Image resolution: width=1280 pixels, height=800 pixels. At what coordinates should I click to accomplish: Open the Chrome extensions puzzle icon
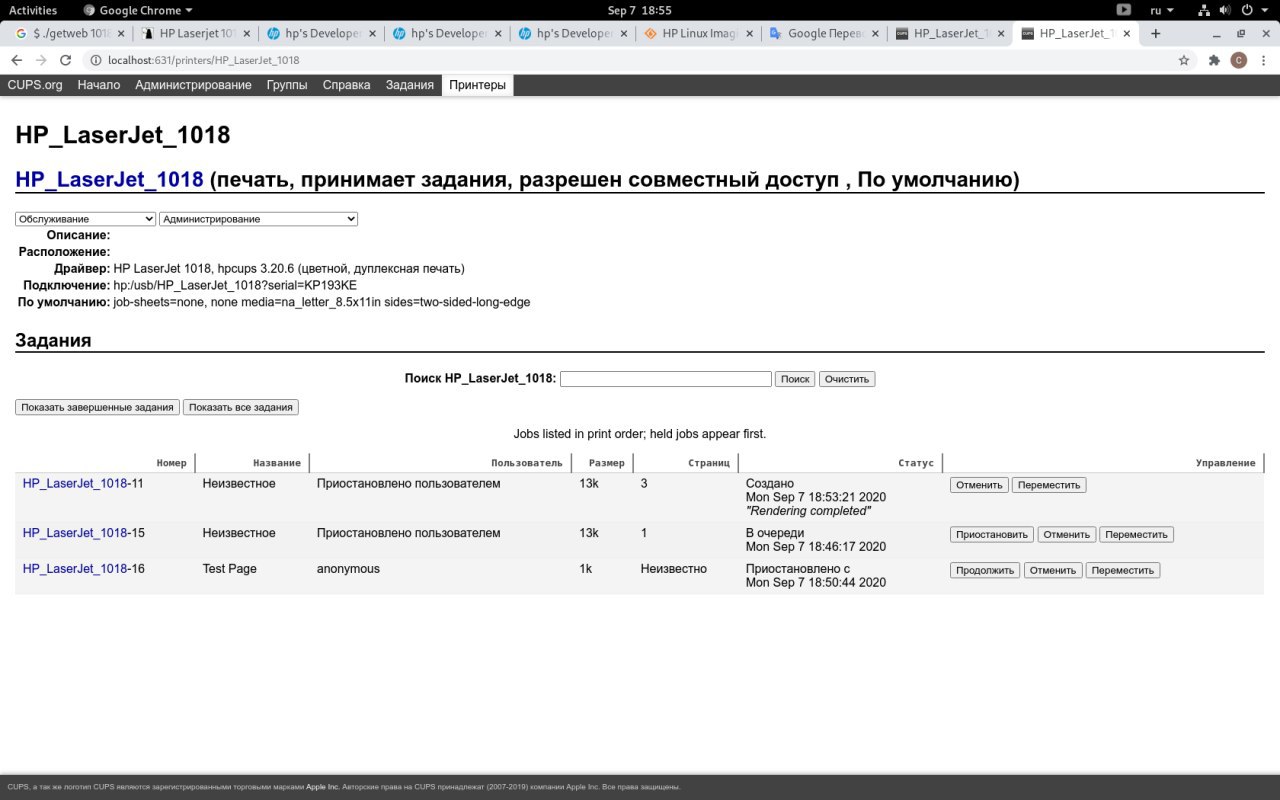(x=1214, y=60)
